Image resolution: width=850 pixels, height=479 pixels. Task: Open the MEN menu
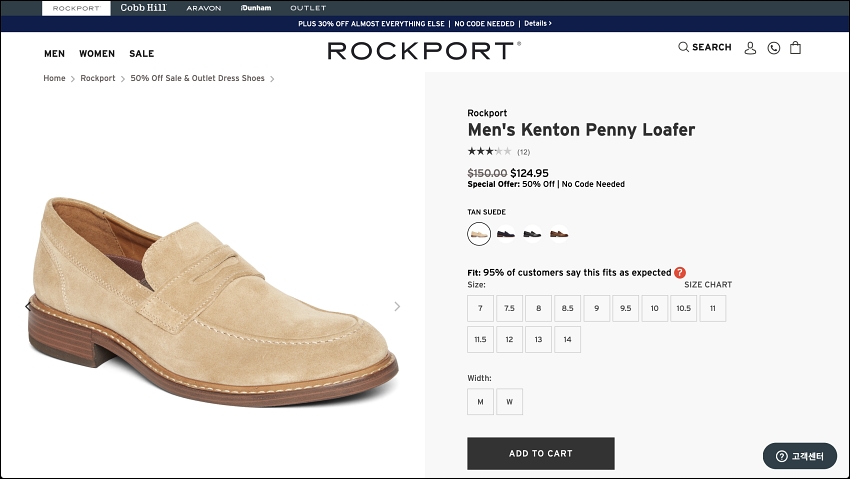54,54
